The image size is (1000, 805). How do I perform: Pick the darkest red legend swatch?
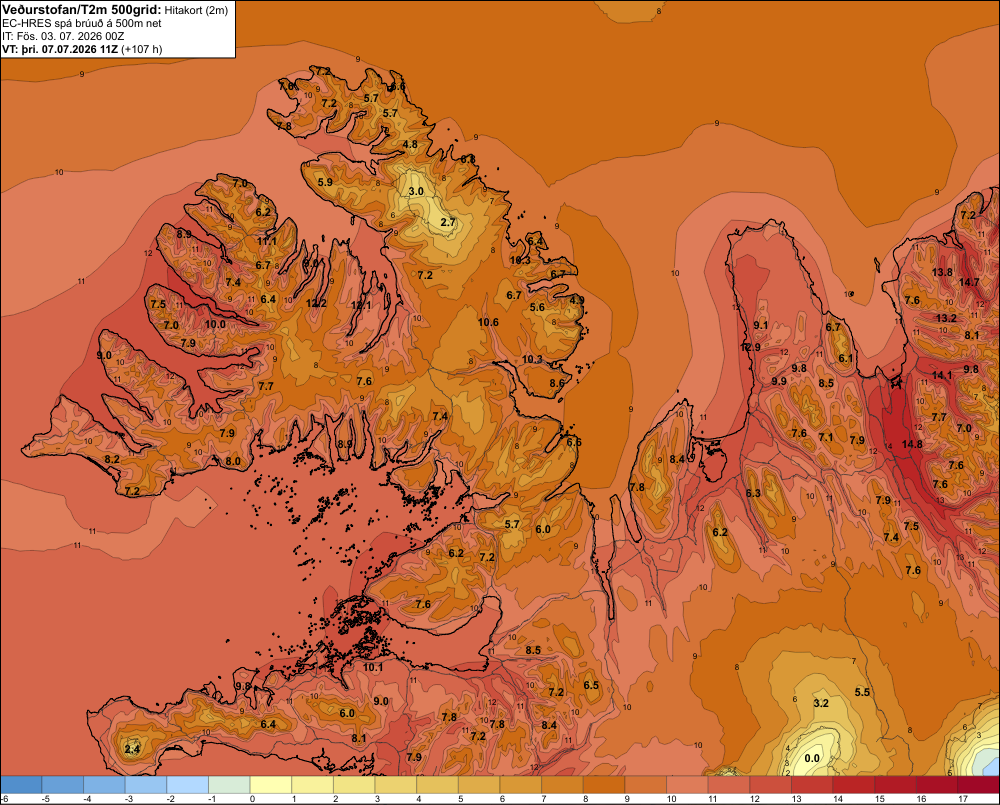tap(979, 785)
